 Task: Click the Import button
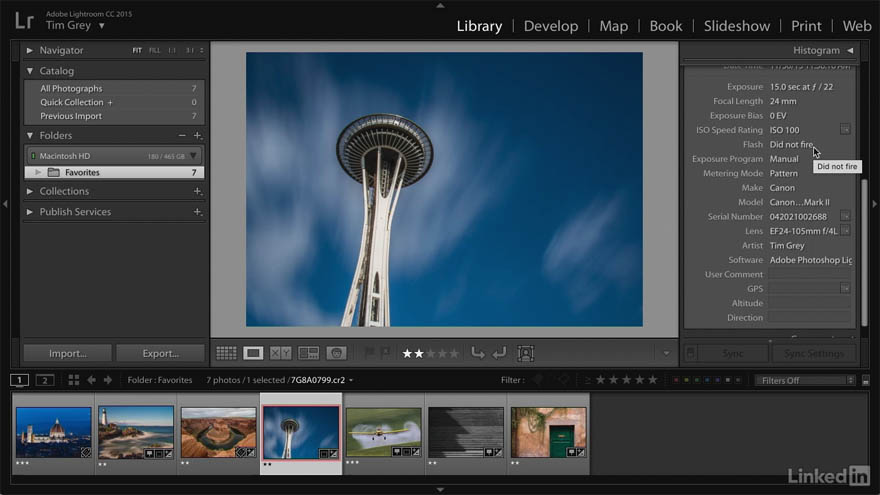point(67,353)
